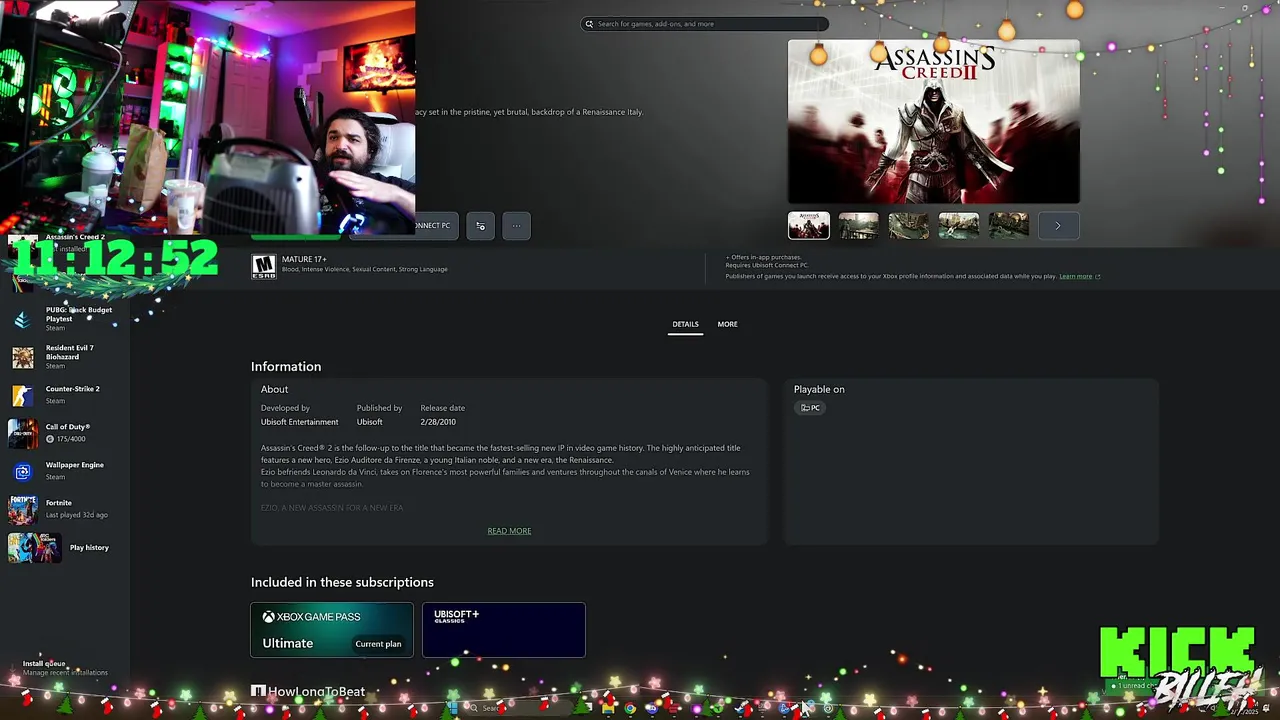
Task: Click the ESRB Mature rating badge
Action: point(263,266)
